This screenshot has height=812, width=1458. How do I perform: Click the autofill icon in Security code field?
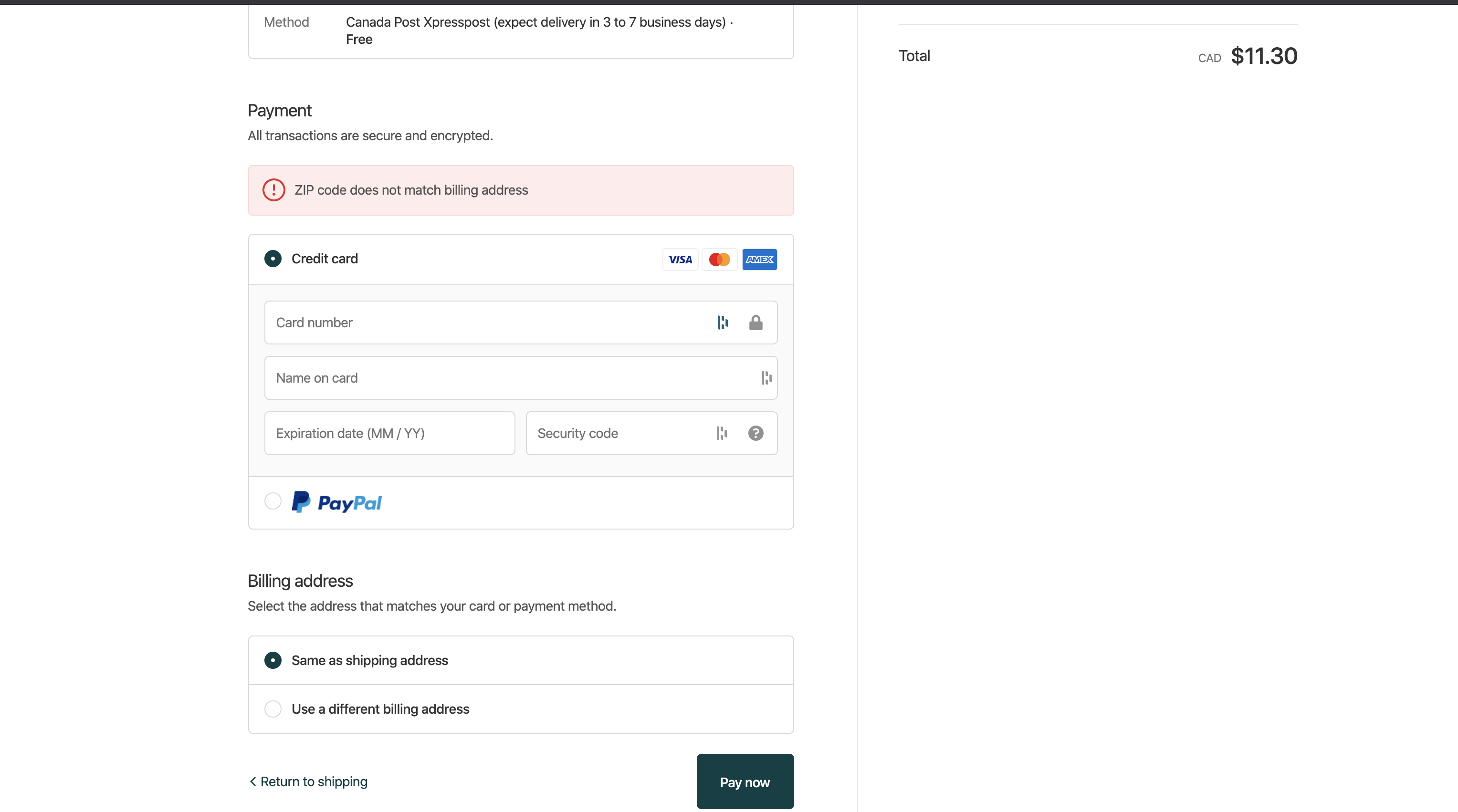721,434
